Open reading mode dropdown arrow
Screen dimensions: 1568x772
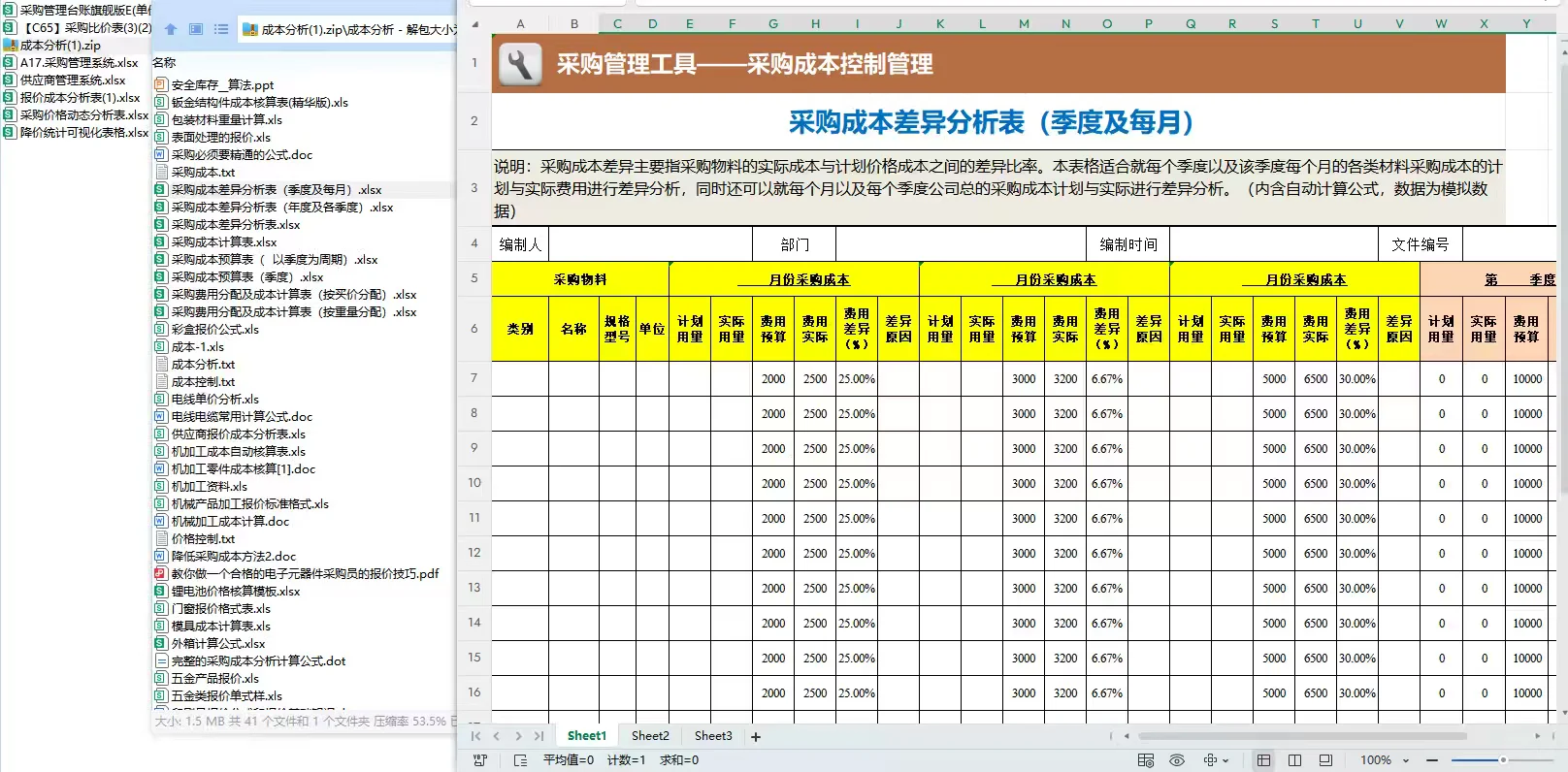click(x=1225, y=760)
